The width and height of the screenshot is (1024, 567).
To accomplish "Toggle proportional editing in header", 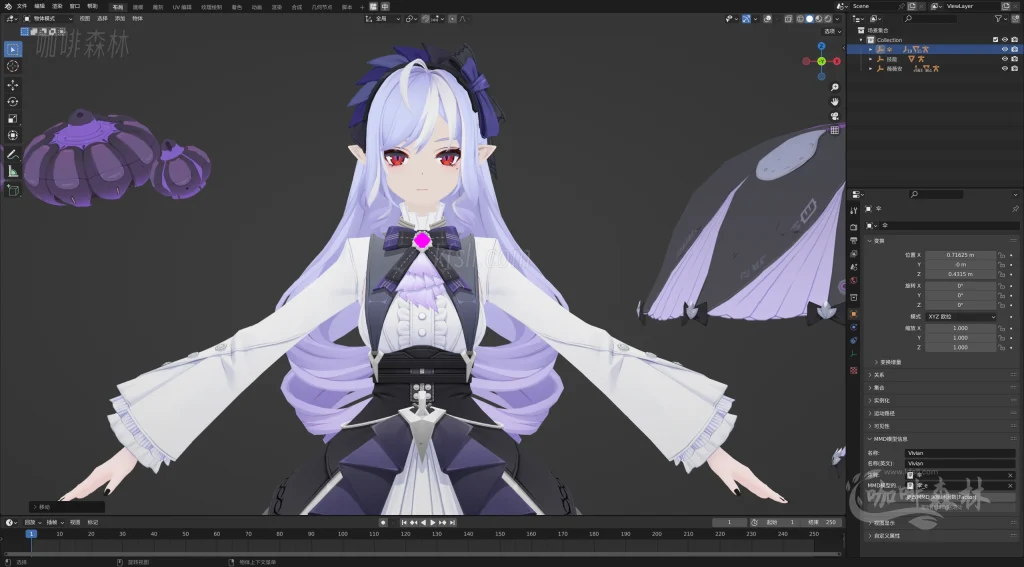I will click(x=453, y=19).
